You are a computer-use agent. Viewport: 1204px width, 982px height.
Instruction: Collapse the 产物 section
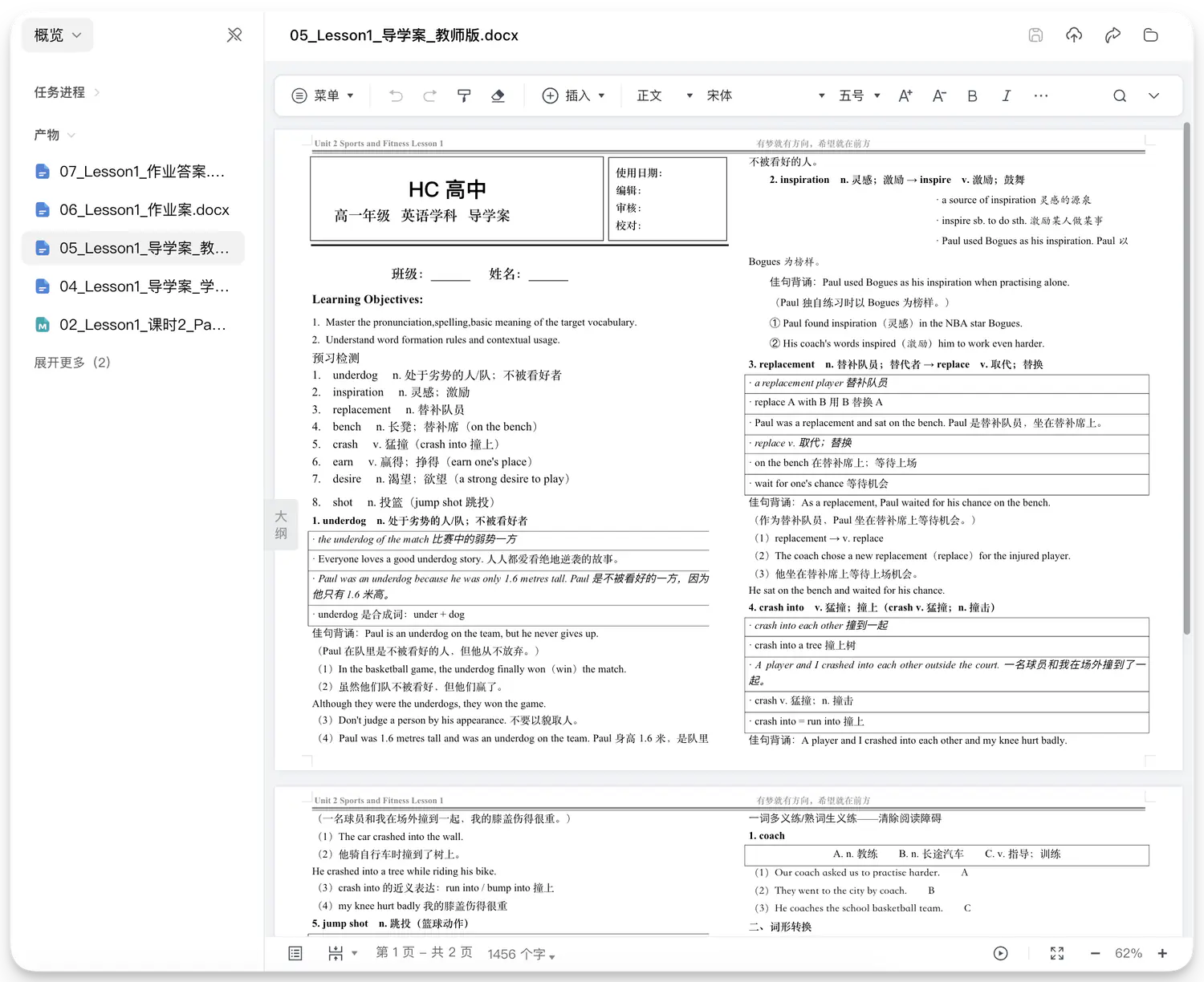55,135
